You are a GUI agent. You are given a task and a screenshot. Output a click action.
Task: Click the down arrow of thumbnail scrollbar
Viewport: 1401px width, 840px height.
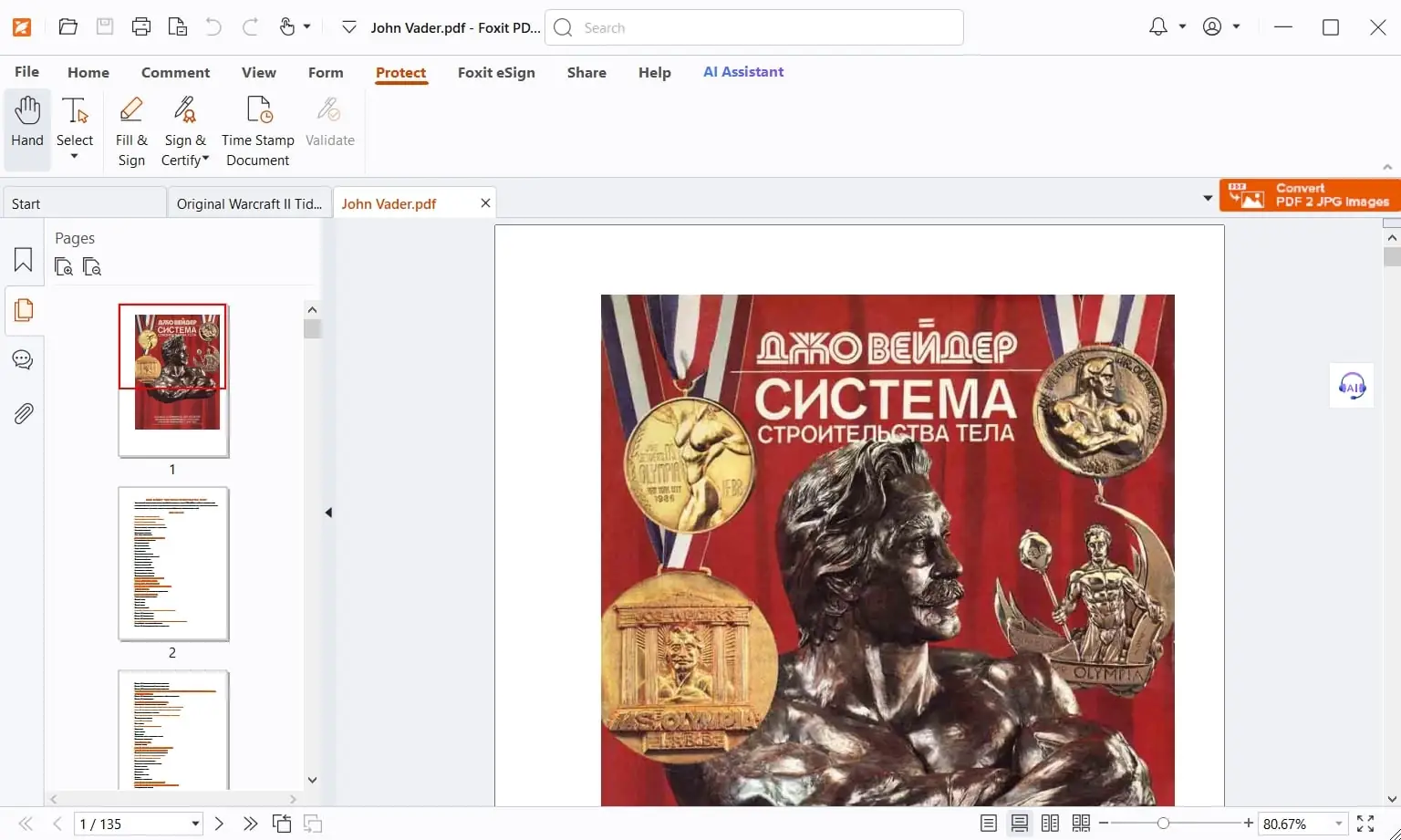(312, 780)
